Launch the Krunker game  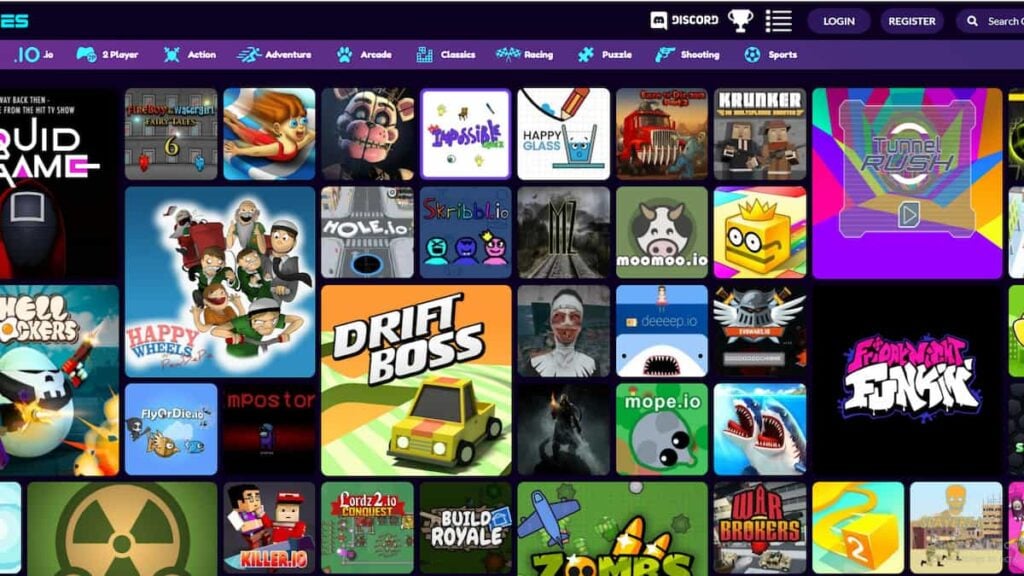click(x=760, y=134)
